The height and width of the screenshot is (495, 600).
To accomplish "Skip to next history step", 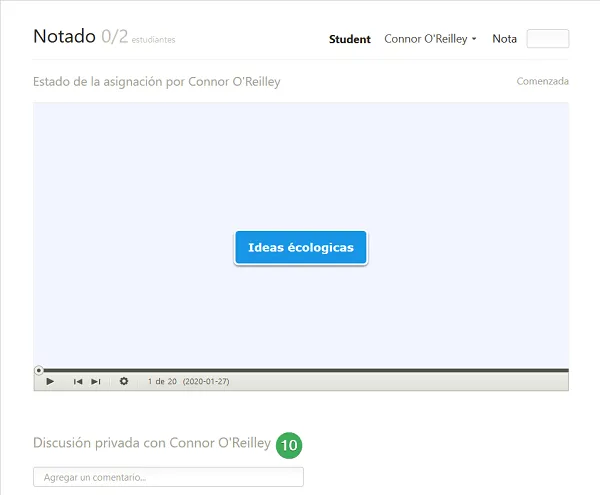I will coord(96,381).
